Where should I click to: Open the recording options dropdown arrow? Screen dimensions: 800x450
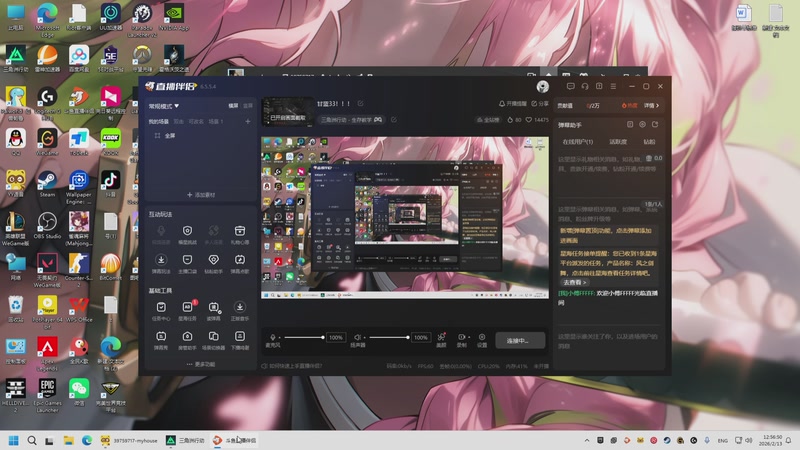pos(469,337)
